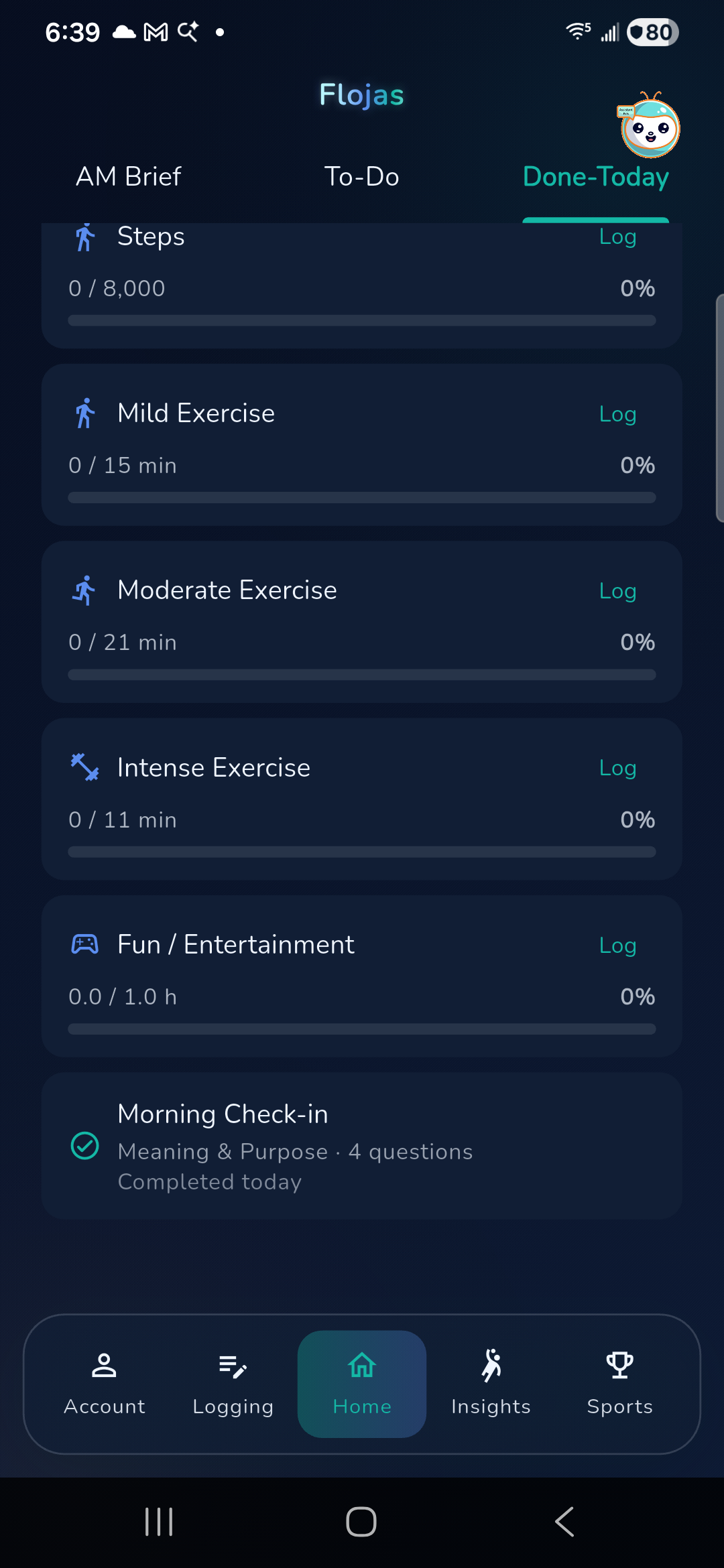Switch to the AM Brief tab

click(x=128, y=177)
